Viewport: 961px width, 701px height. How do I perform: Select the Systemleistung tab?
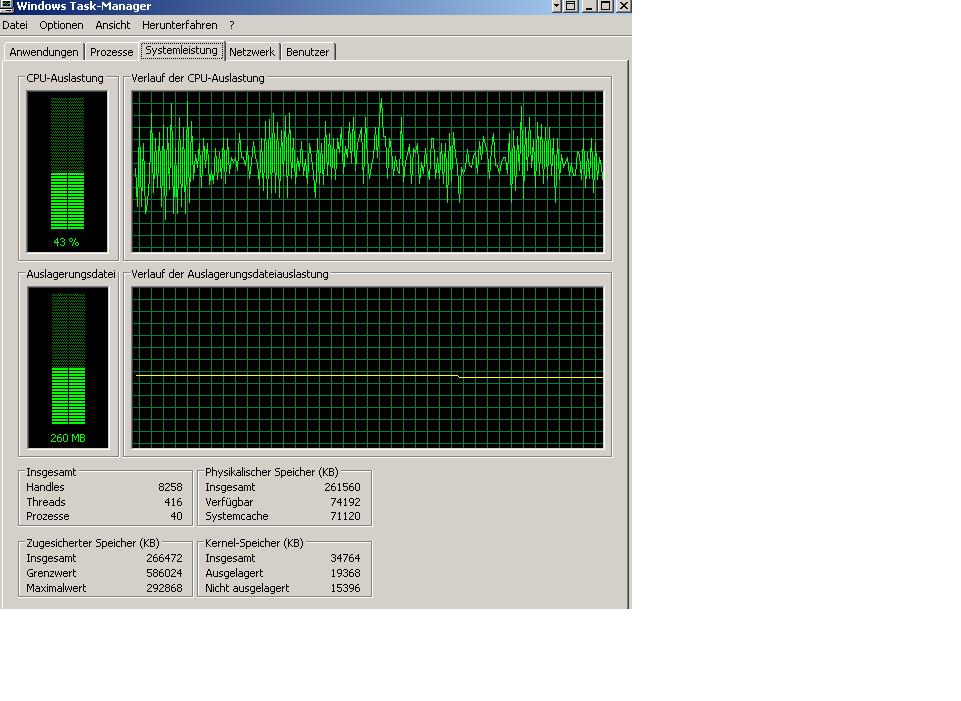pyautogui.click(x=181, y=50)
